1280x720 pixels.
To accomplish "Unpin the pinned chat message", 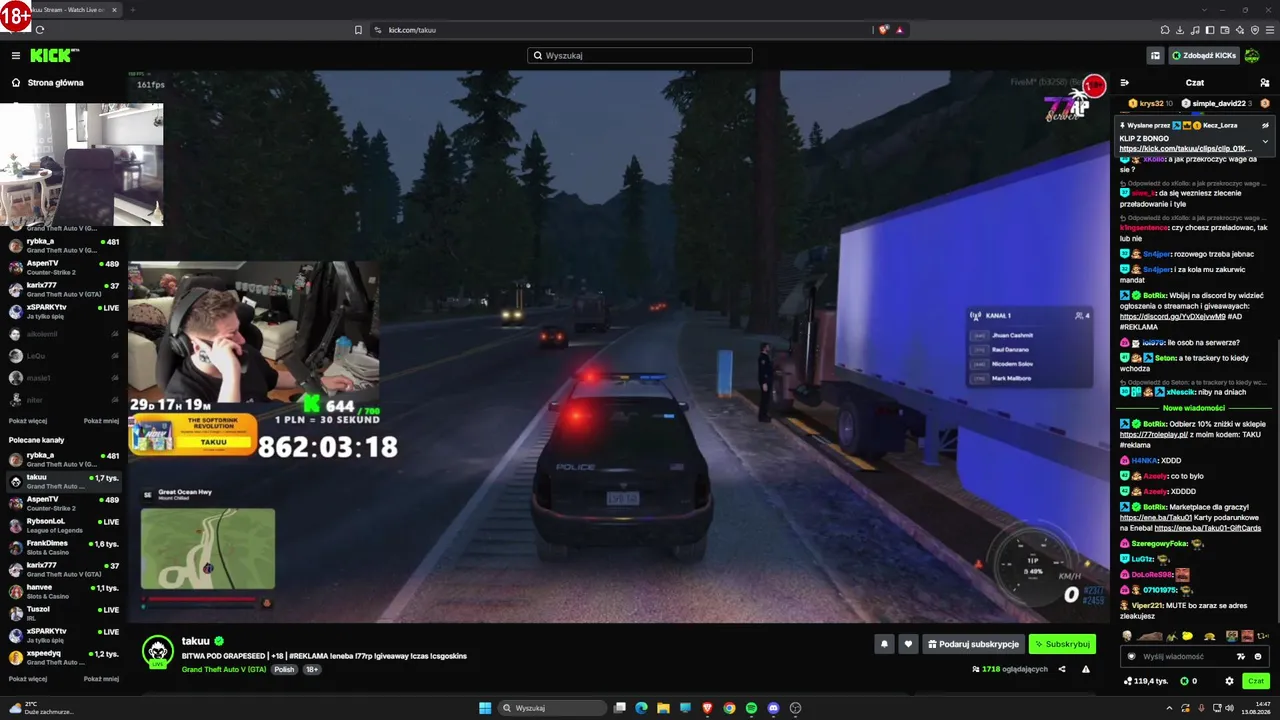I will tap(1265, 125).
